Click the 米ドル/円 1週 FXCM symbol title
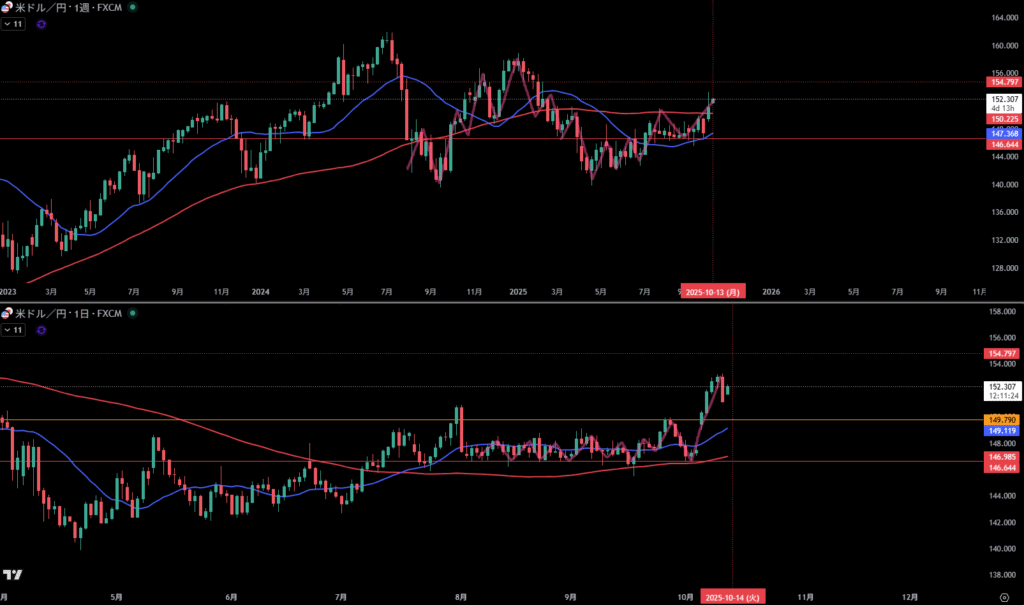Screen dimensions: 1024x605 click(x=68, y=7)
